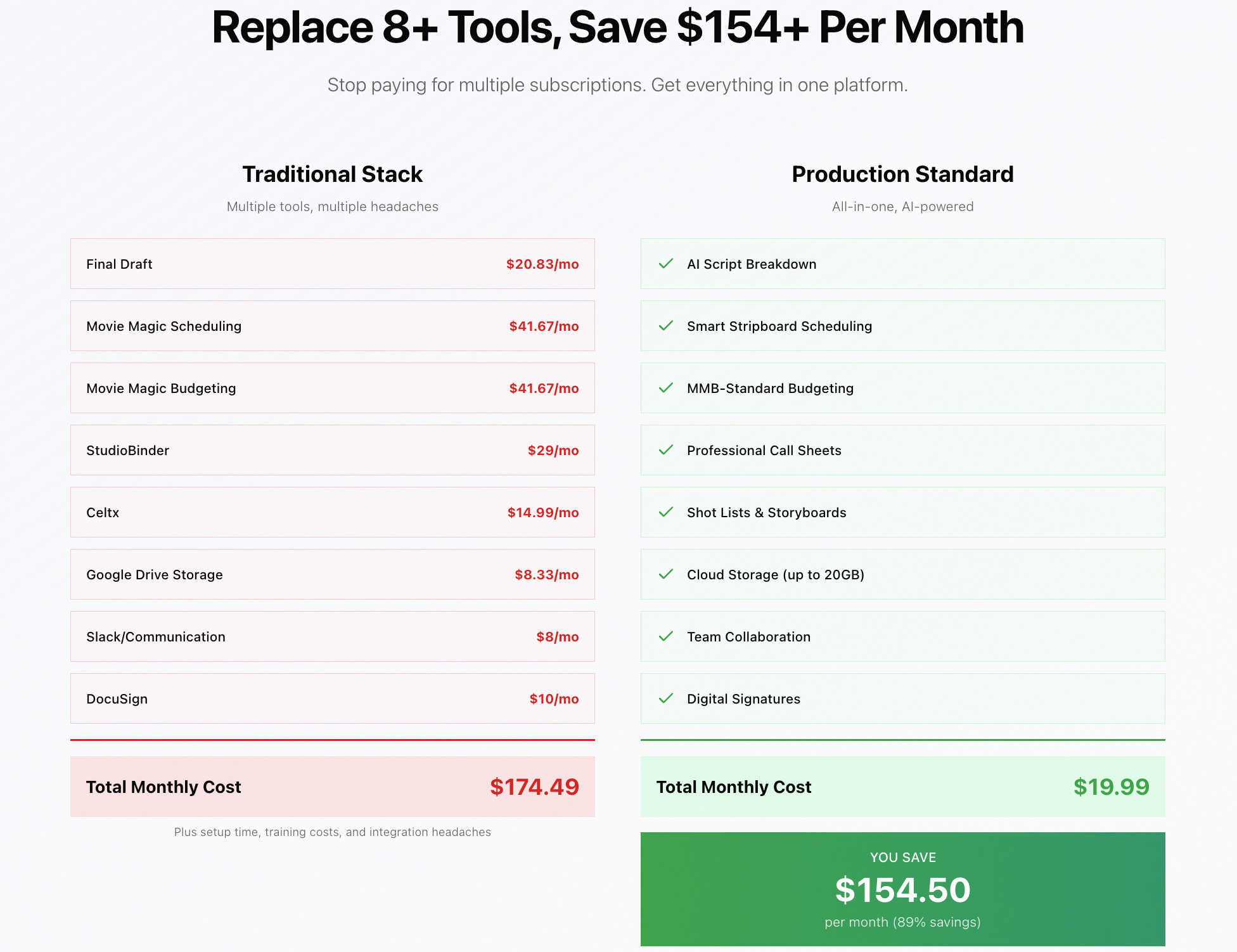Expand the Celtx cost row
Image resolution: width=1237 pixels, height=952 pixels.
(x=332, y=512)
